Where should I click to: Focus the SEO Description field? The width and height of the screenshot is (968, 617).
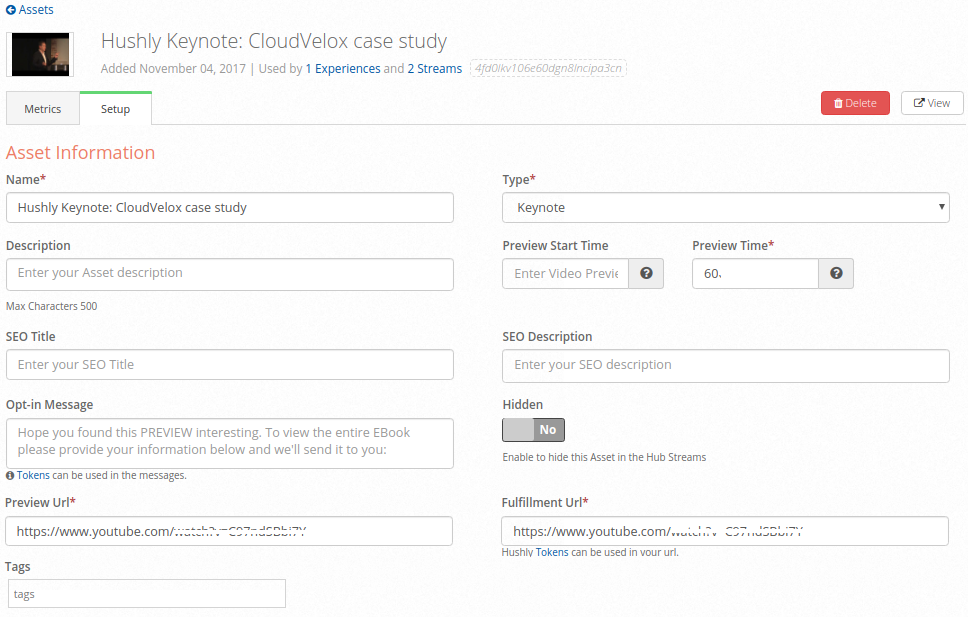click(725, 366)
